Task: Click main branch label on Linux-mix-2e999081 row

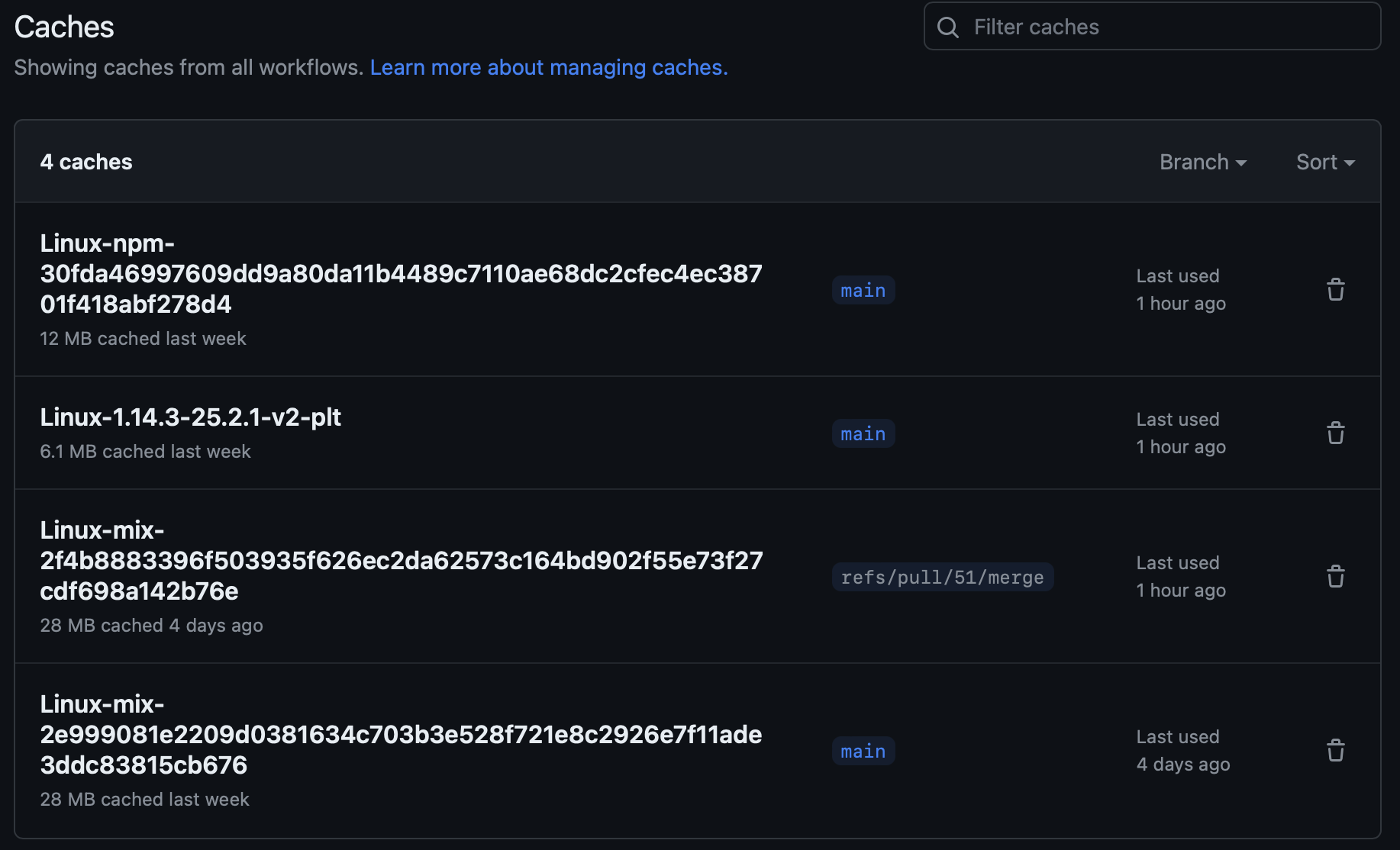Action: [863, 752]
